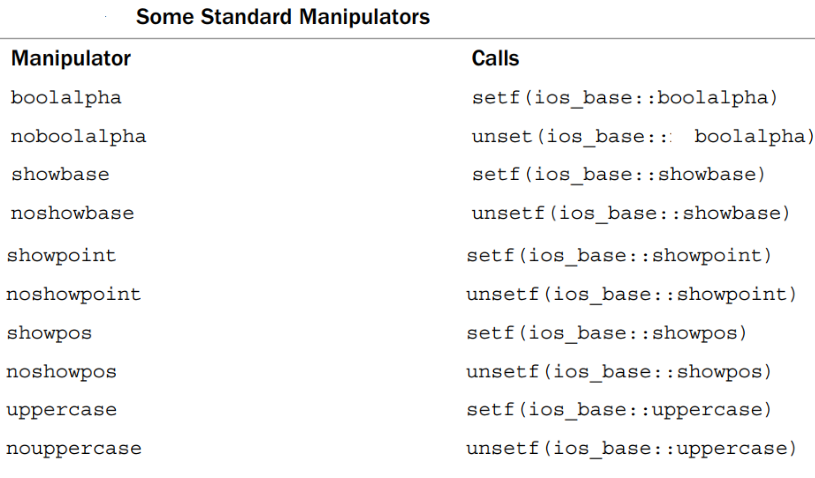Screen dimensions: 815x478
Task: Select the showpoint manipulator name
Action: tap(61, 256)
